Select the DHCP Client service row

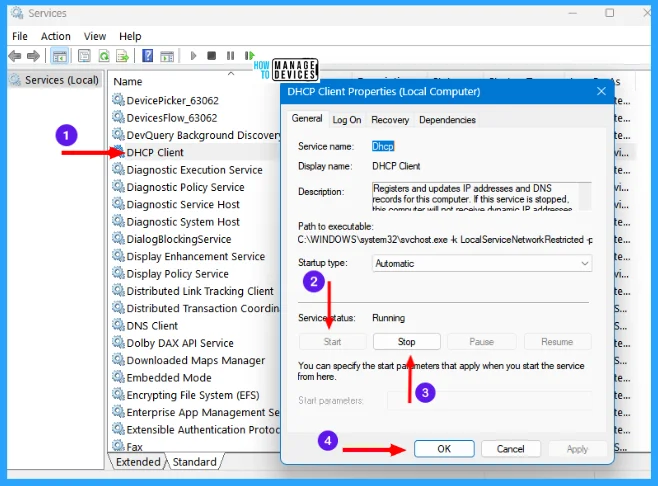[194, 152]
